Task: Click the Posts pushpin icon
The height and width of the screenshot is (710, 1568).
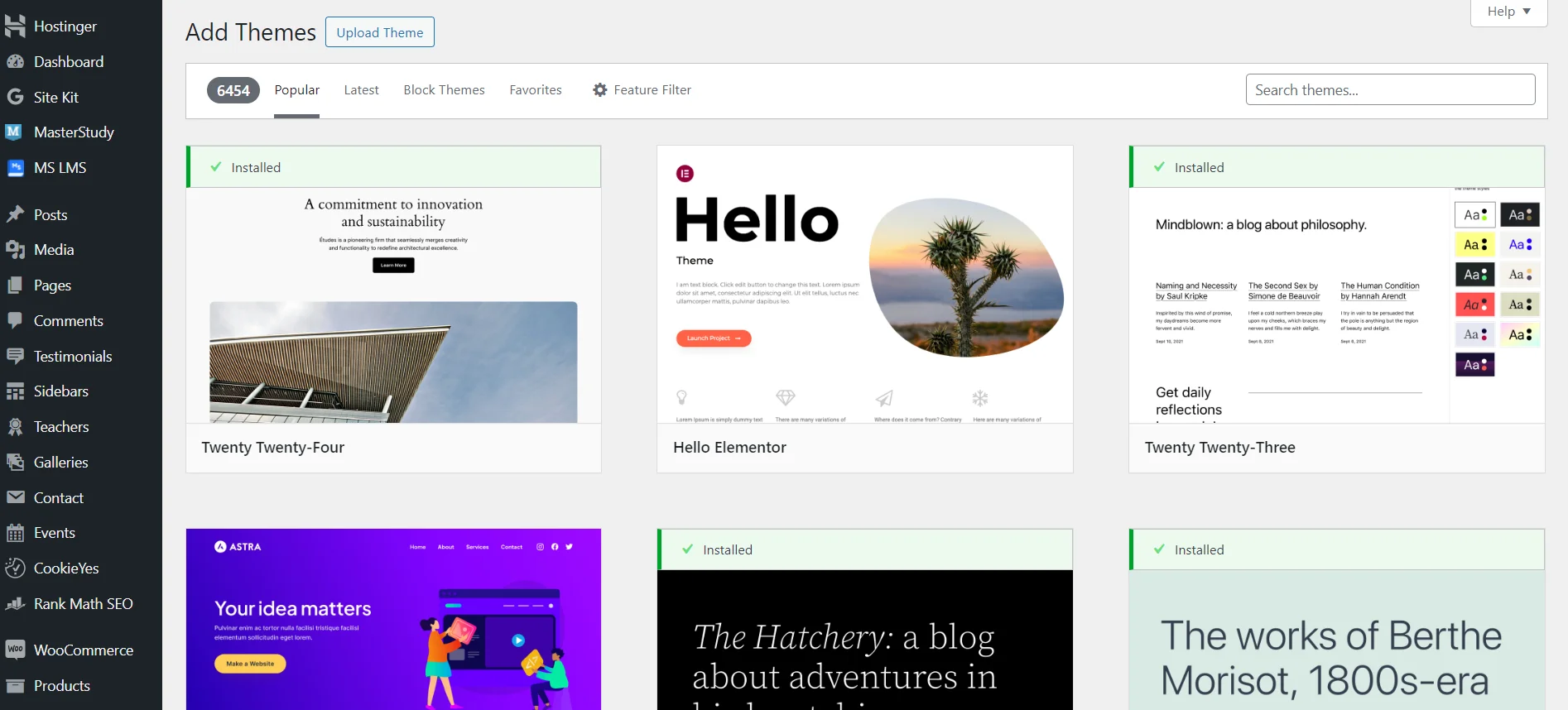Action: click(15, 214)
